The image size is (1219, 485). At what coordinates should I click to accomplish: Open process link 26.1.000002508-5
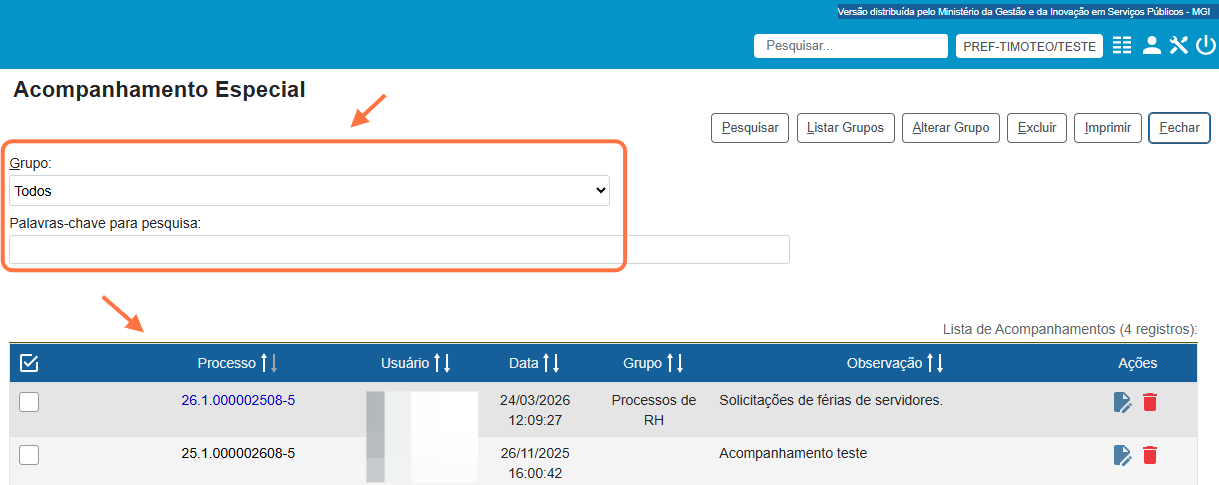coord(238,400)
